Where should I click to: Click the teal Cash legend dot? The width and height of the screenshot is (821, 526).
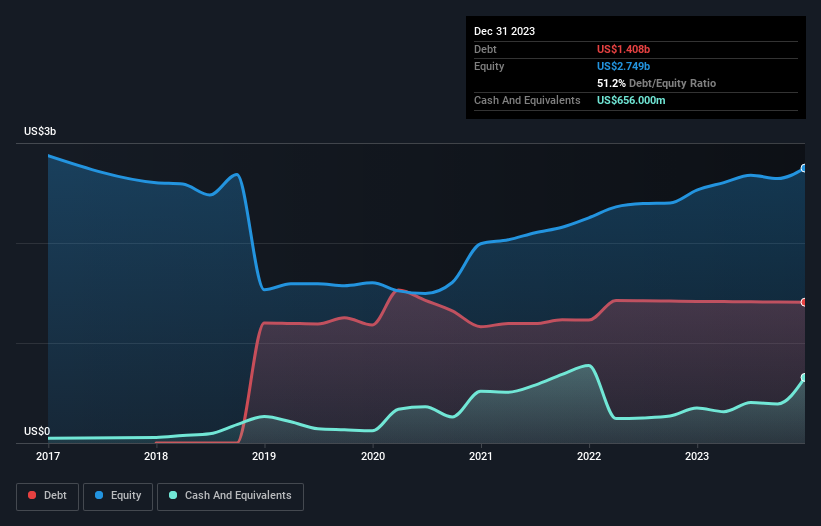click(x=173, y=495)
